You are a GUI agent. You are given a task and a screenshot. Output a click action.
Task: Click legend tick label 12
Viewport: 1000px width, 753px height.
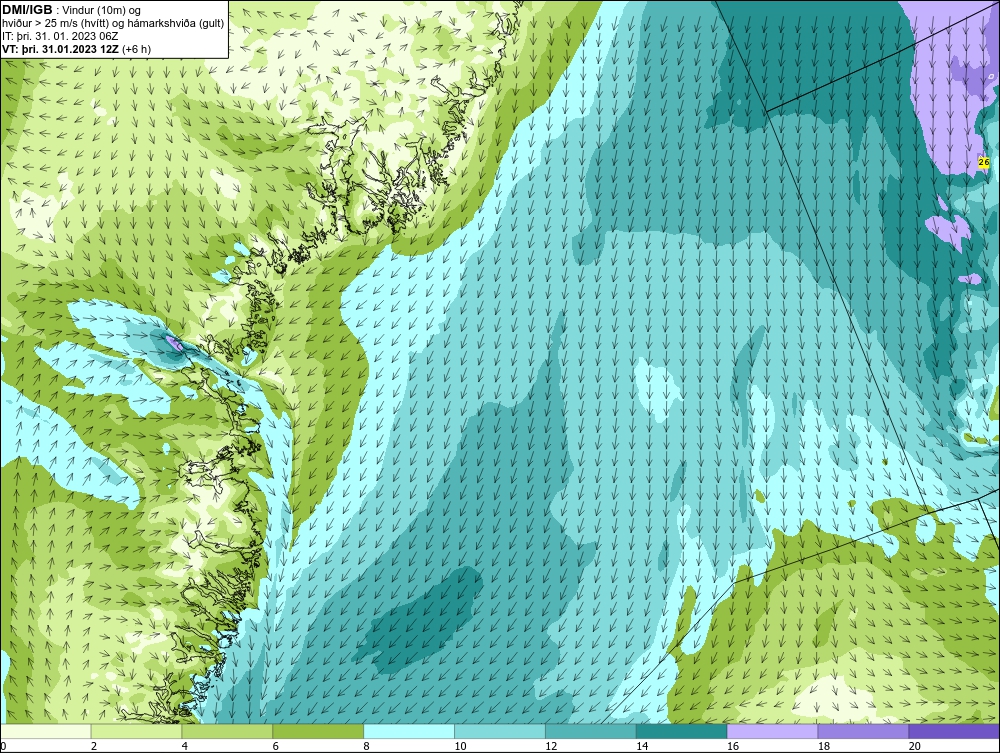(x=551, y=746)
